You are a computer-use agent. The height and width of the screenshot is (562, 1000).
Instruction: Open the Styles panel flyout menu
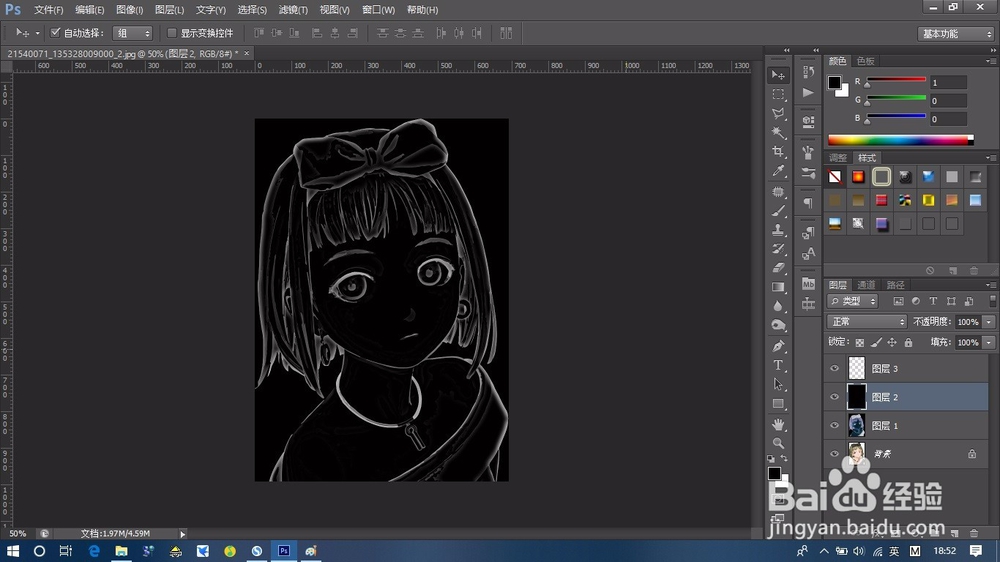tap(990, 158)
